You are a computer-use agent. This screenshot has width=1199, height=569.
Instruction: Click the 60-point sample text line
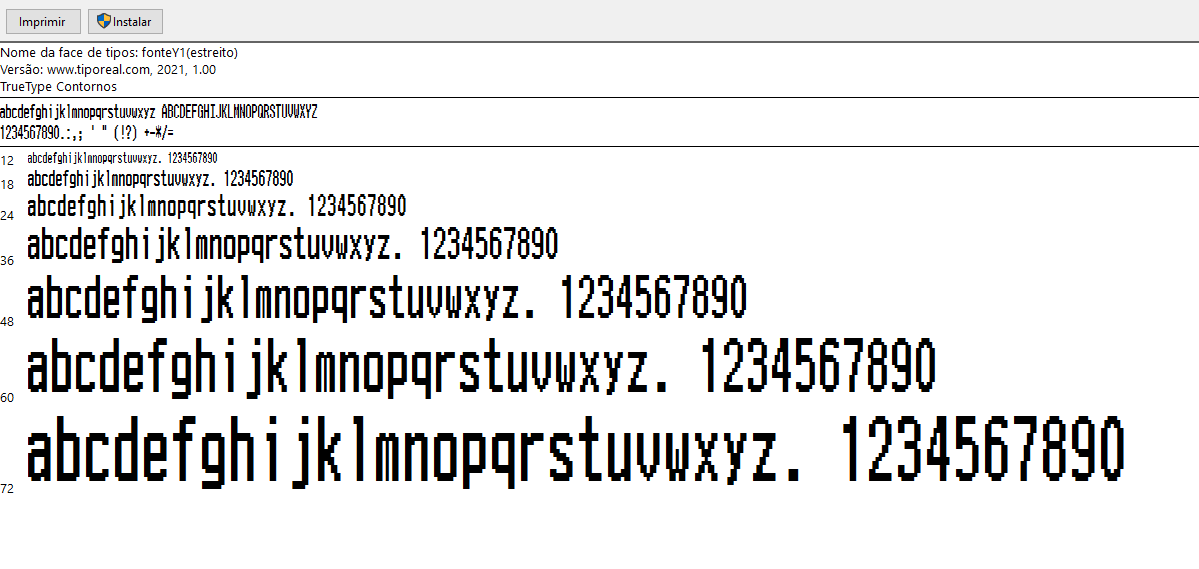point(482,369)
